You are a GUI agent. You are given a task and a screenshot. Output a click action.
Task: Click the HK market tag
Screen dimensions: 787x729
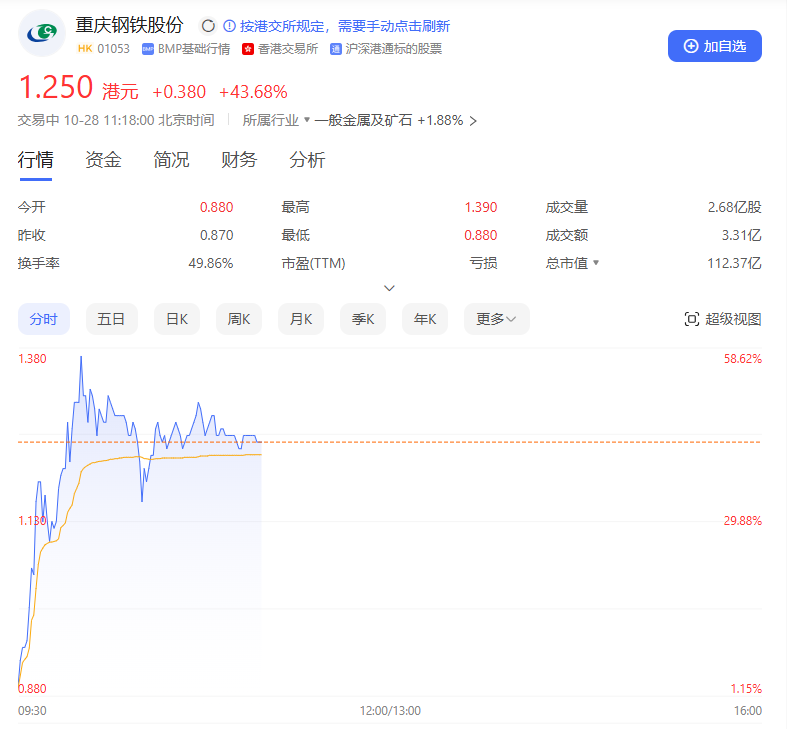[85, 49]
